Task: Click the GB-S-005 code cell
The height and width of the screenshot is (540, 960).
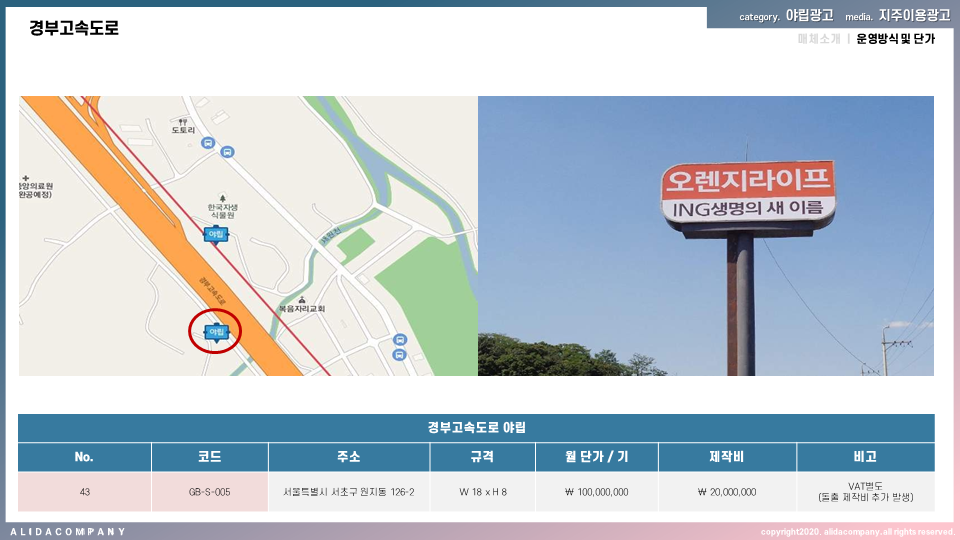Action: [209, 492]
